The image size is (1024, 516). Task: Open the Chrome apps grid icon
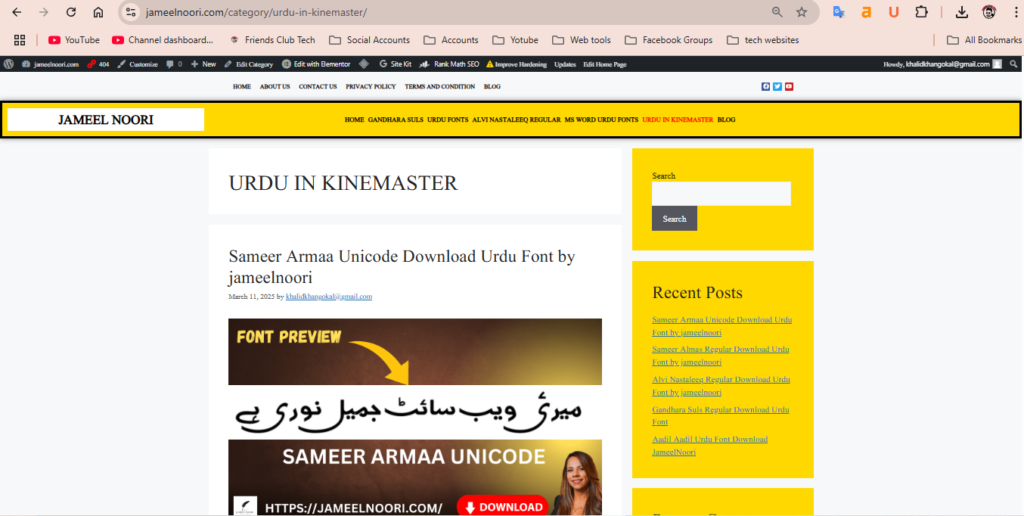click(x=19, y=40)
